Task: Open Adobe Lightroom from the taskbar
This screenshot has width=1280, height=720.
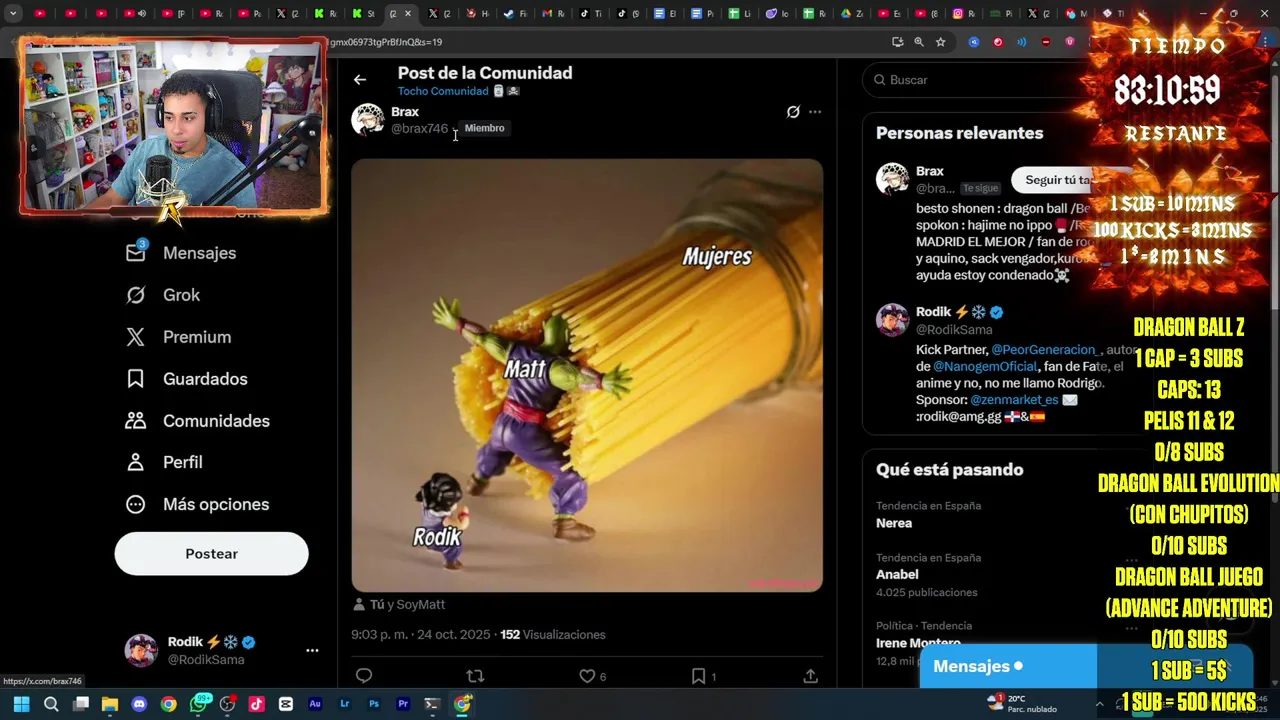Action: [x=345, y=704]
